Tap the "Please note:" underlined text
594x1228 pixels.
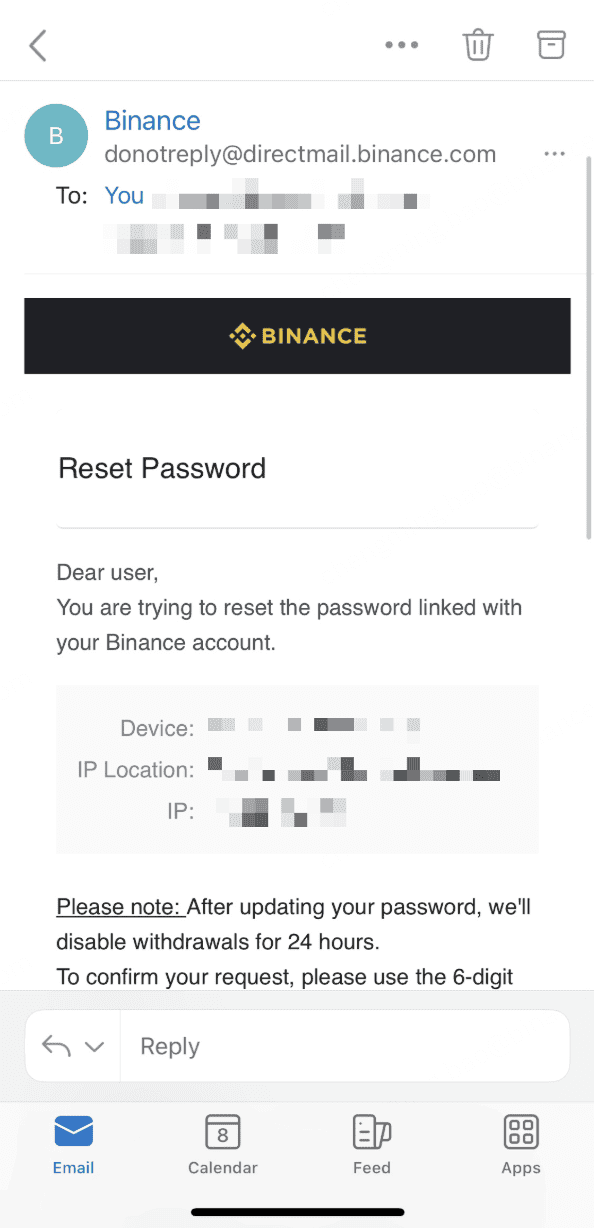click(120, 907)
